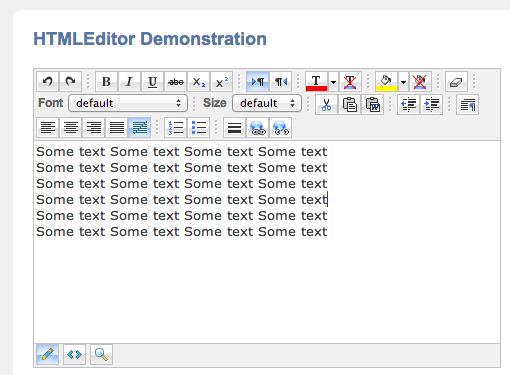Increase indent of the paragraph
Image resolution: width=510 pixels, height=375 pixels.
(x=432, y=105)
